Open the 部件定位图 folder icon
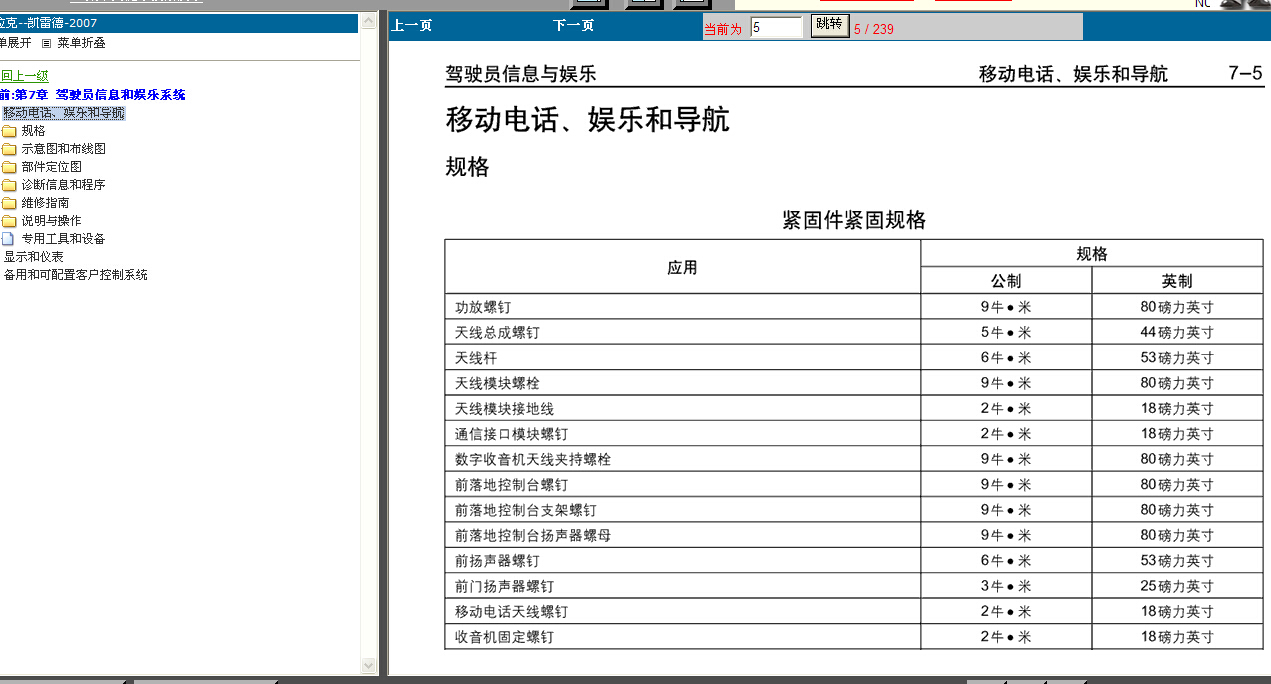Viewport: 1271px width, 684px height. (9, 167)
